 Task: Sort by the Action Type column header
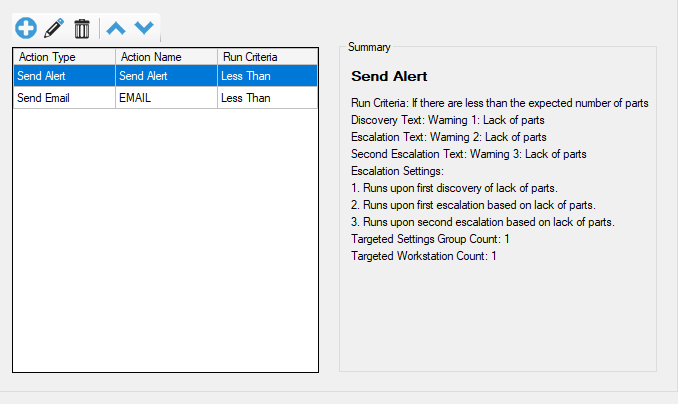64,57
